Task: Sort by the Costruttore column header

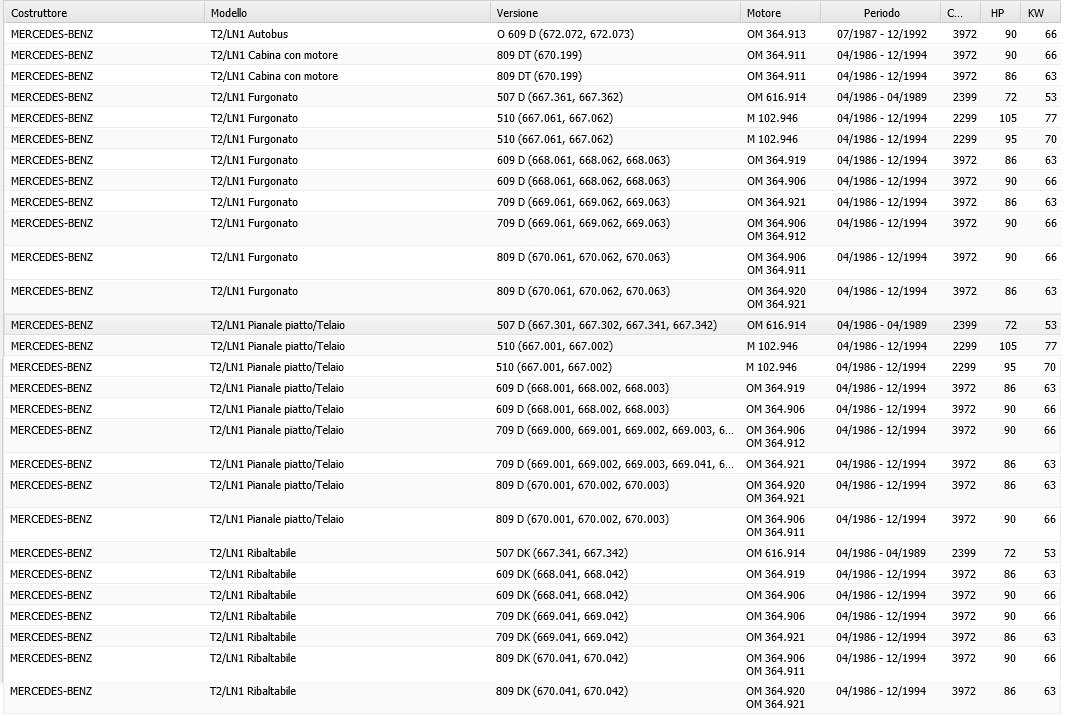Action: [104, 13]
